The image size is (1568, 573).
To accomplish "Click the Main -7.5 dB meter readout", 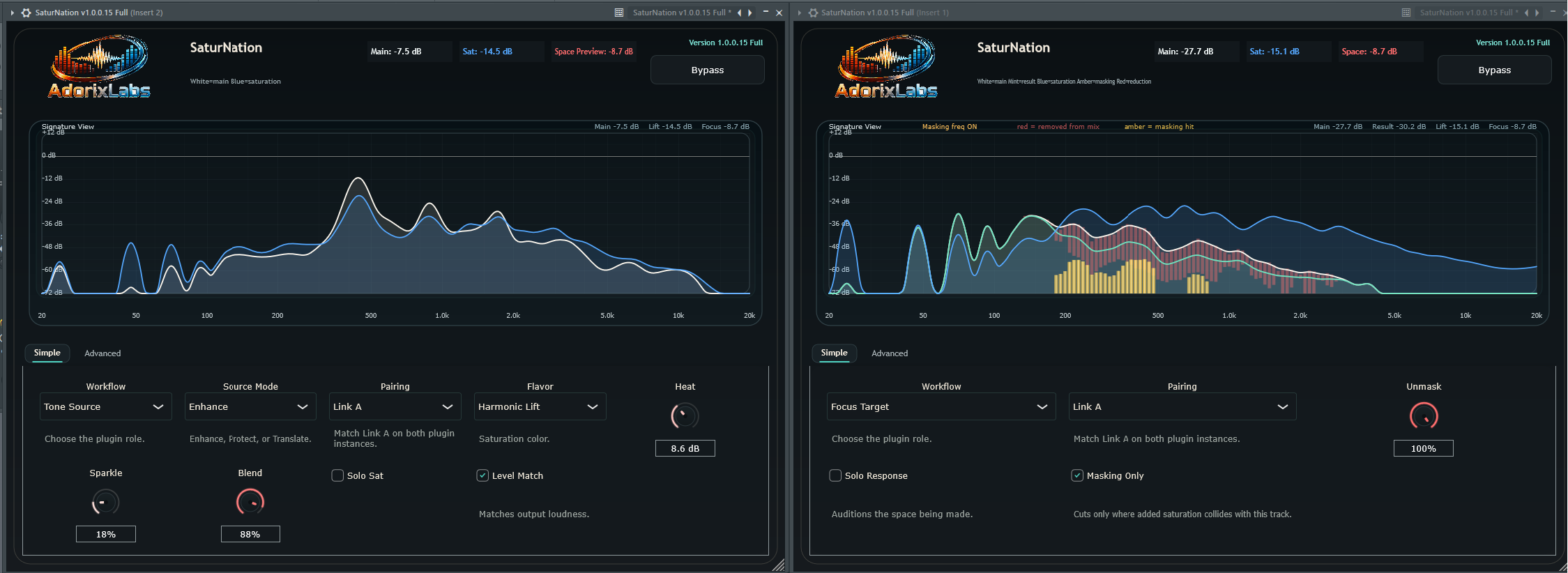I will point(410,52).
